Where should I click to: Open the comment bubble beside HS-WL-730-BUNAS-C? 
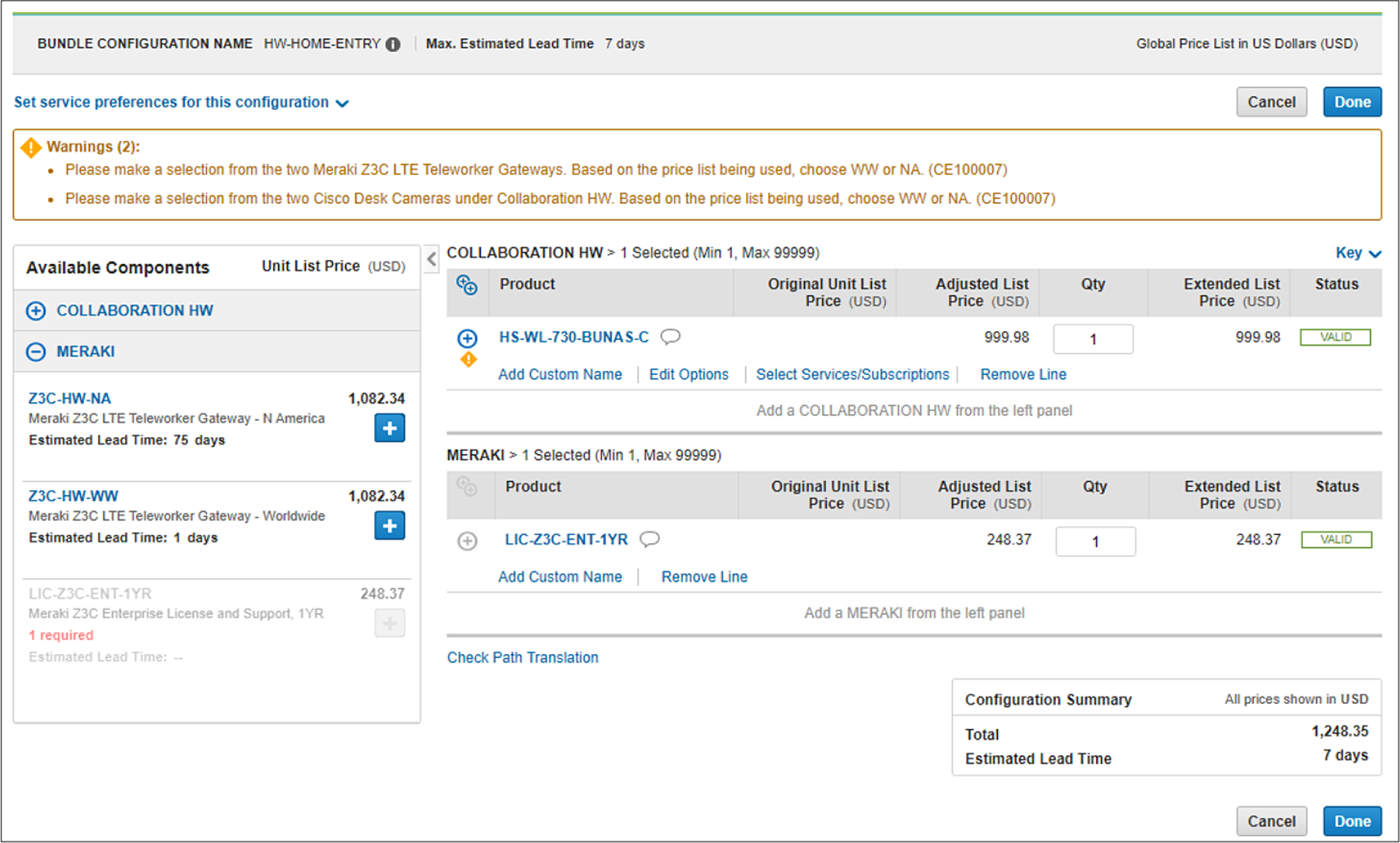670,337
